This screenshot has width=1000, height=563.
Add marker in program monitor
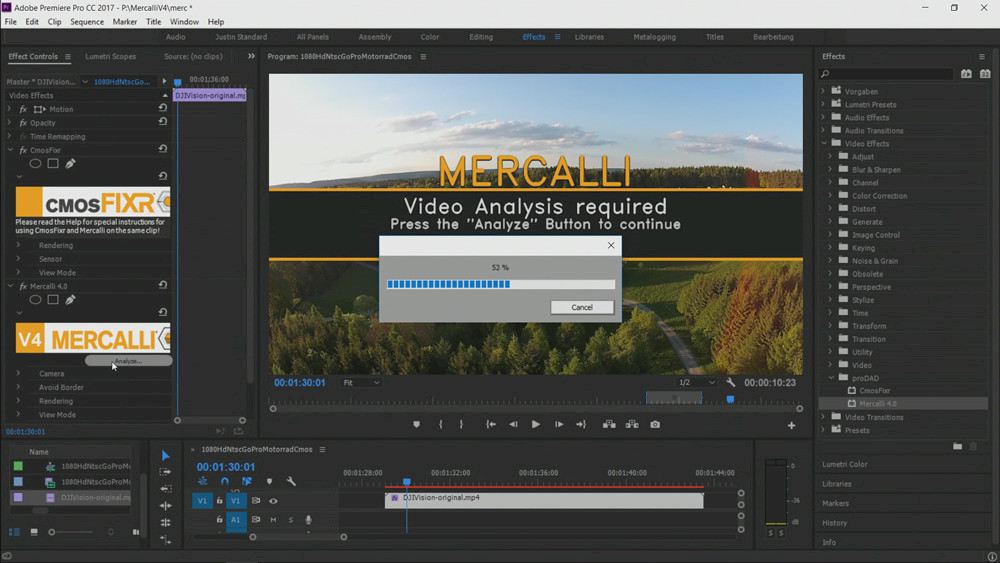pos(416,424)
